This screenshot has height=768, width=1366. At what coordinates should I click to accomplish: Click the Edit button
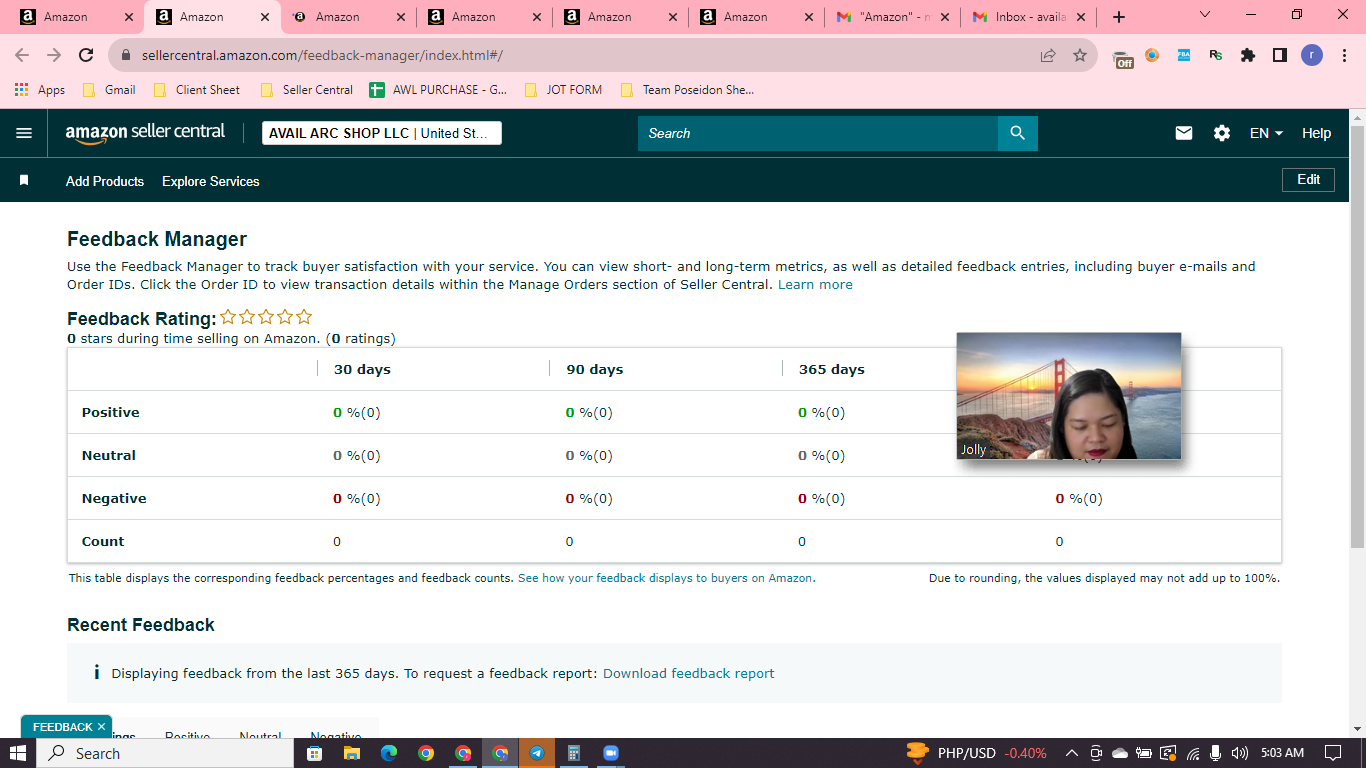(x=1309, y=180)
